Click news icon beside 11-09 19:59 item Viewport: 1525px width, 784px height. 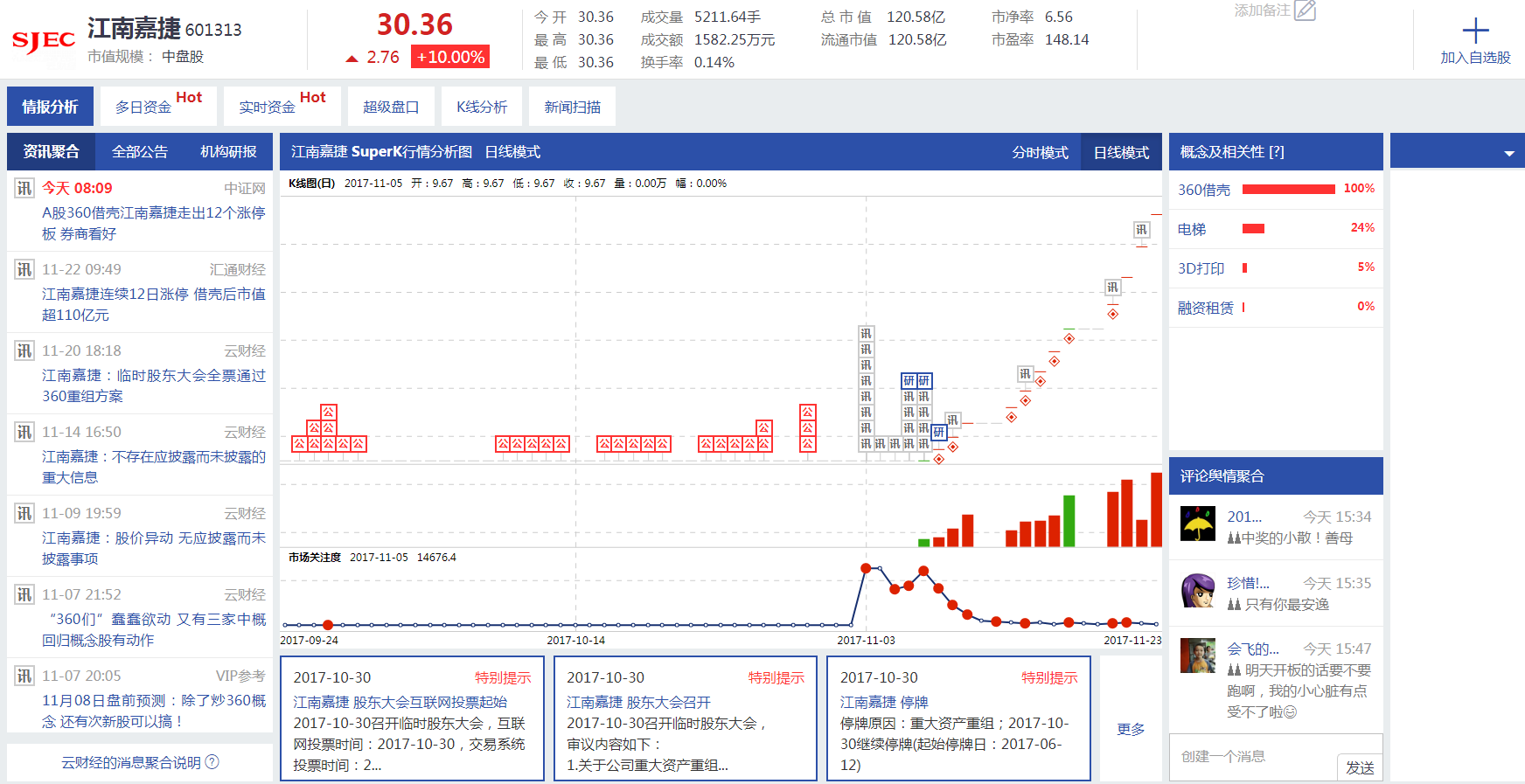pyautogui.click(x=24, y=513)
